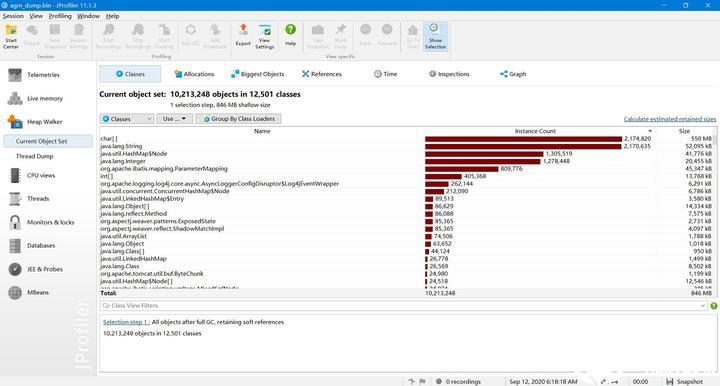
Task: Click green help icon beside filter field
Action: [714, 306]
